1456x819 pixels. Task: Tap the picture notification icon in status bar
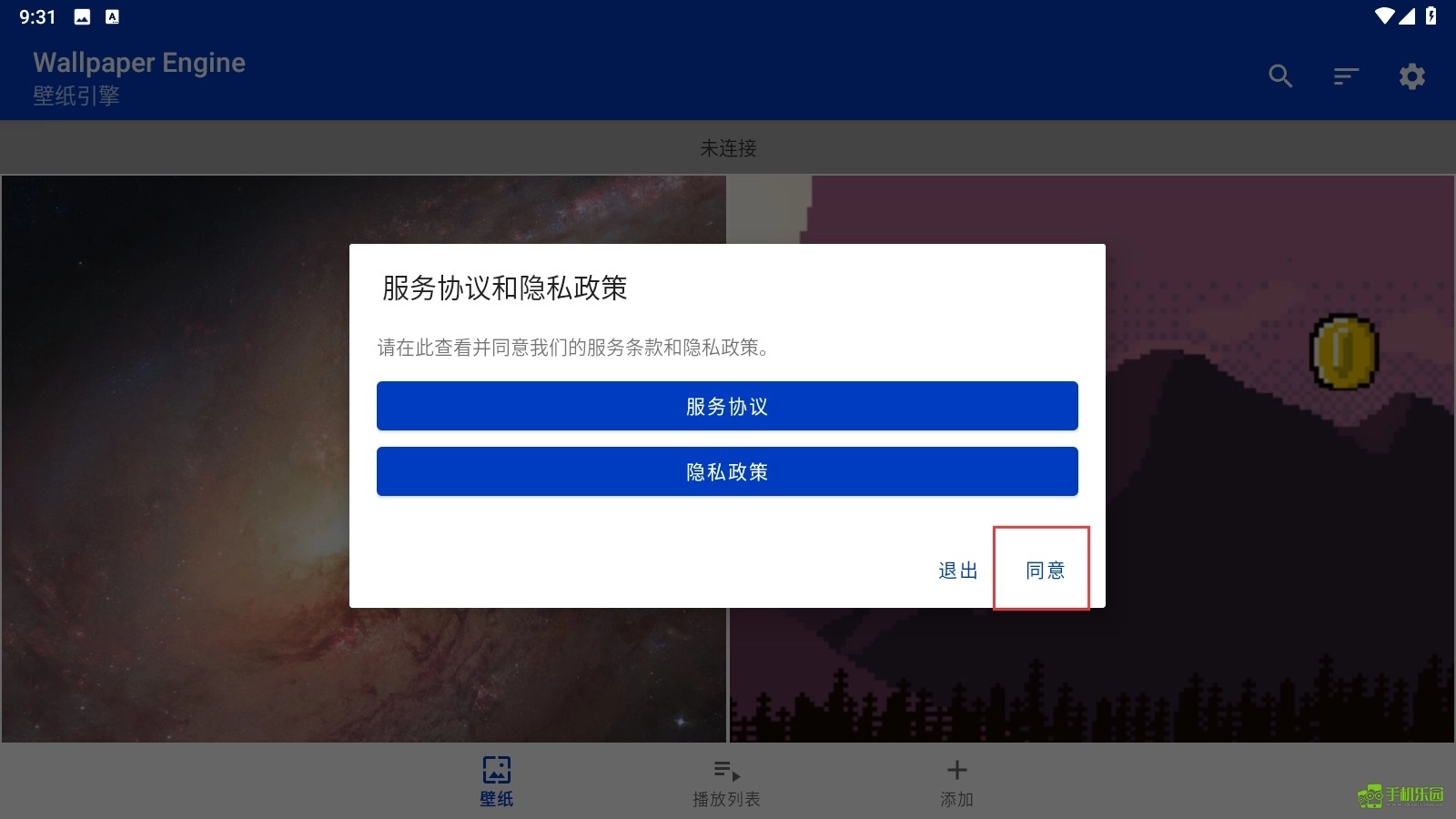pos(82,16)
